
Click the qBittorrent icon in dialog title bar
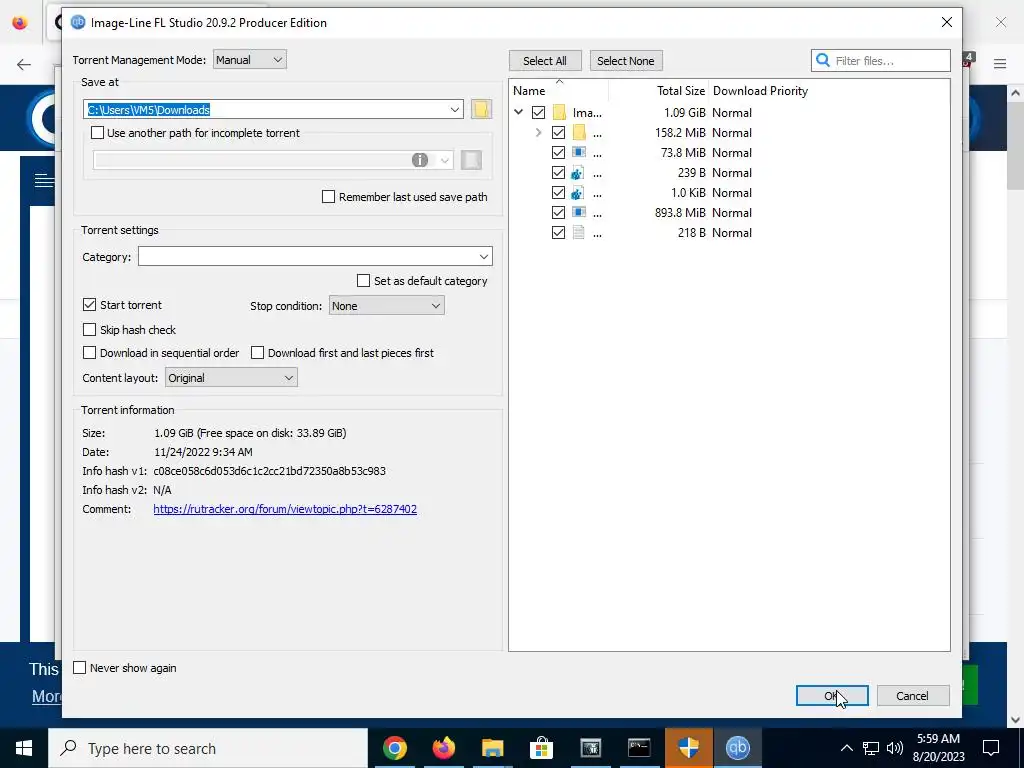[x=78, y=22]
